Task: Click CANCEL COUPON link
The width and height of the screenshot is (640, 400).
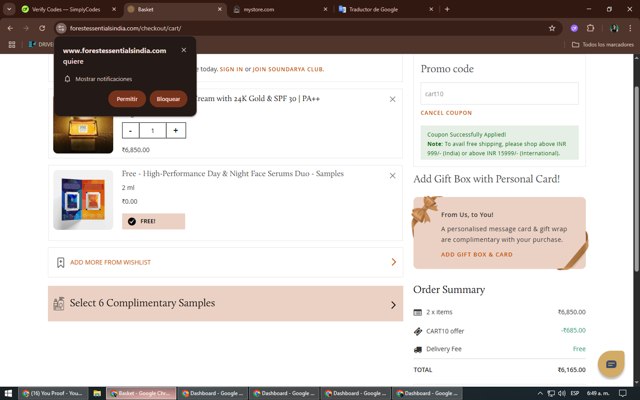Action: tap(446, 113)
